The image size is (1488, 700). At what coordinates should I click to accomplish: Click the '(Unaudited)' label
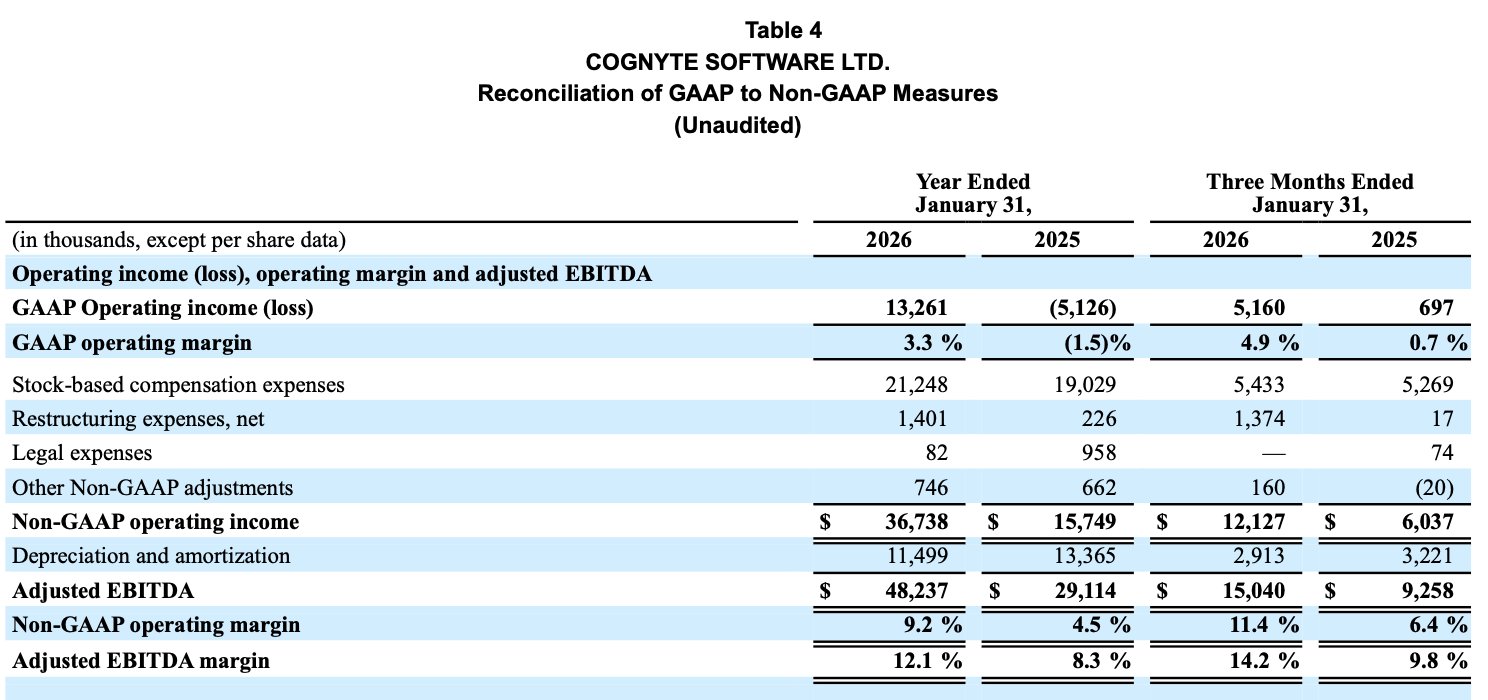click(737, 126)
